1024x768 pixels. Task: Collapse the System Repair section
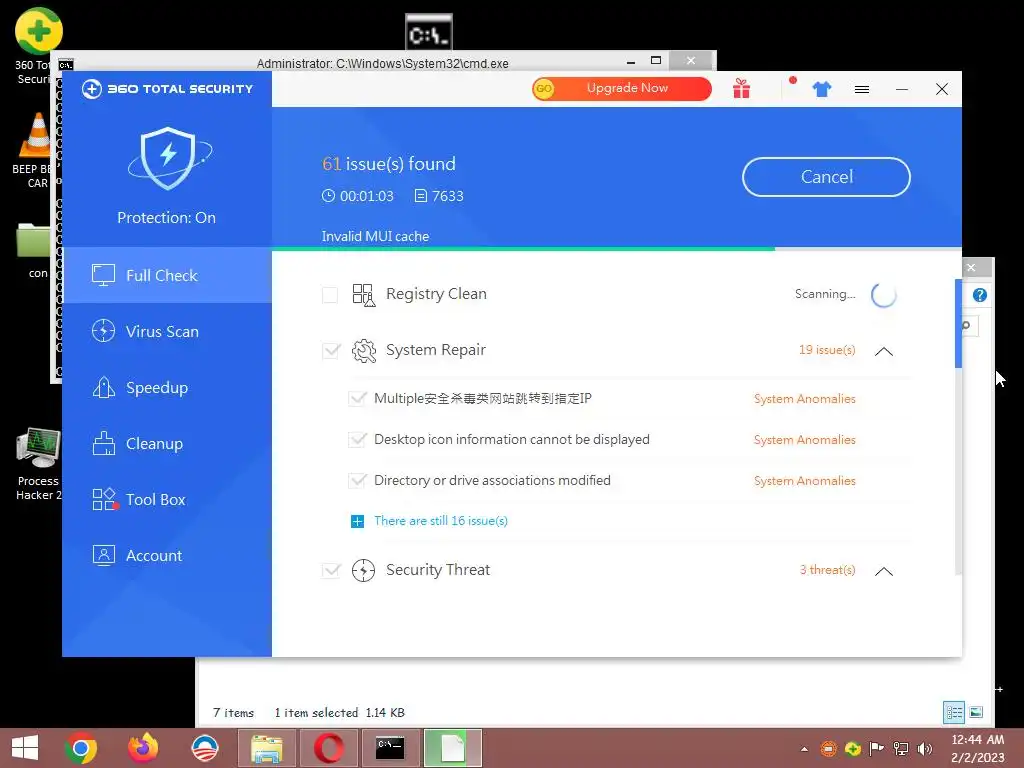[884, 351]
